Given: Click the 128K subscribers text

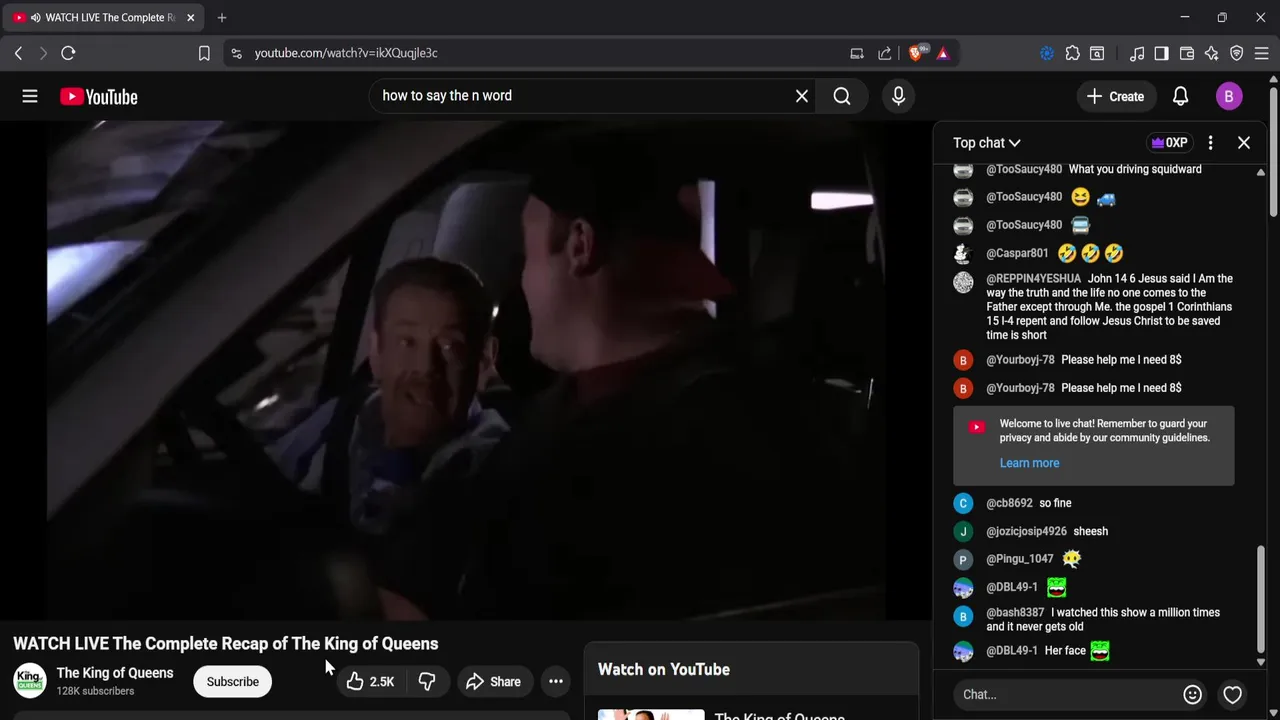Looking at the screenshot, I should [x=95, y=691].
